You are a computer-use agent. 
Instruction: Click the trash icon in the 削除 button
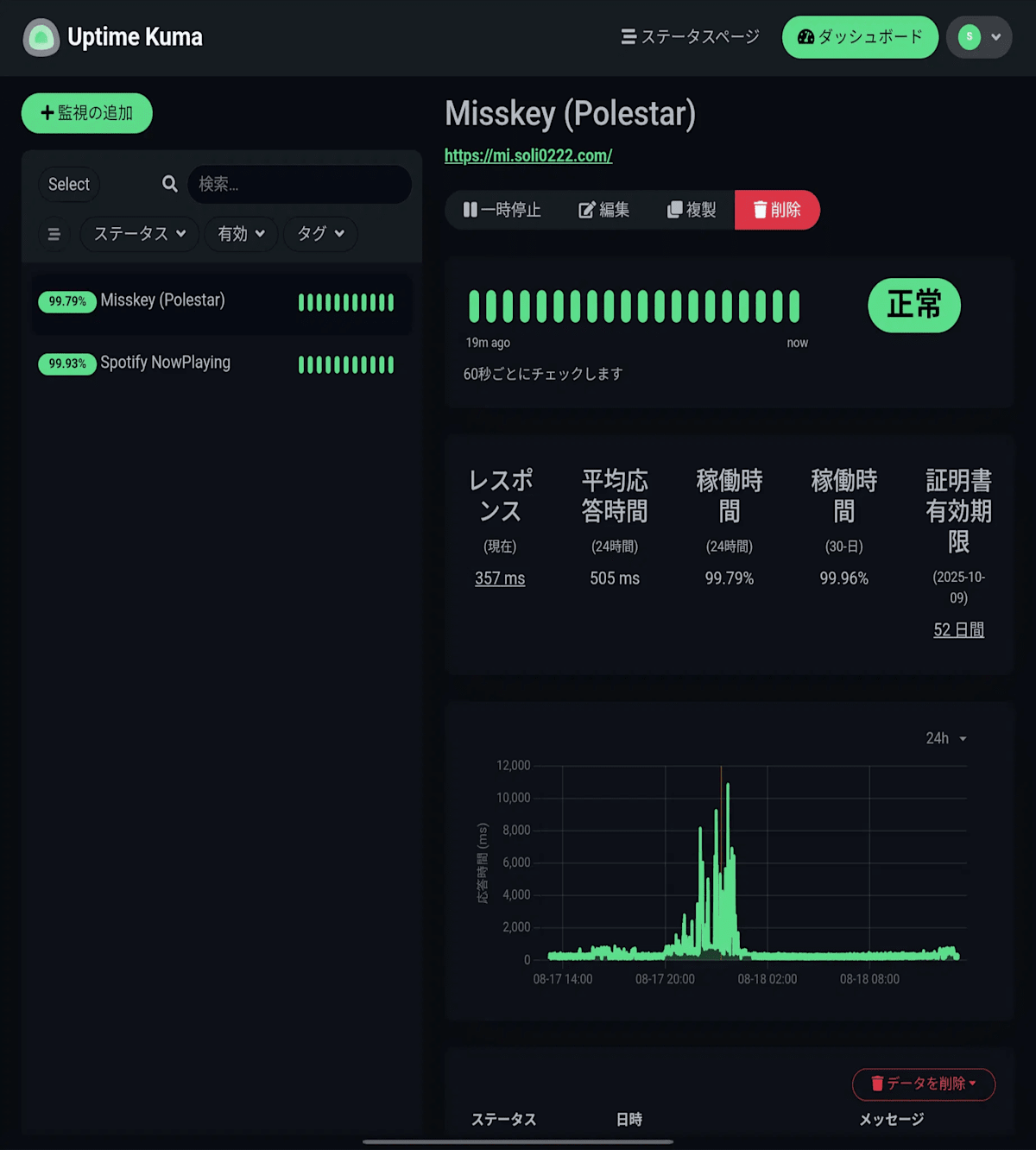click(x=761, y=209)
